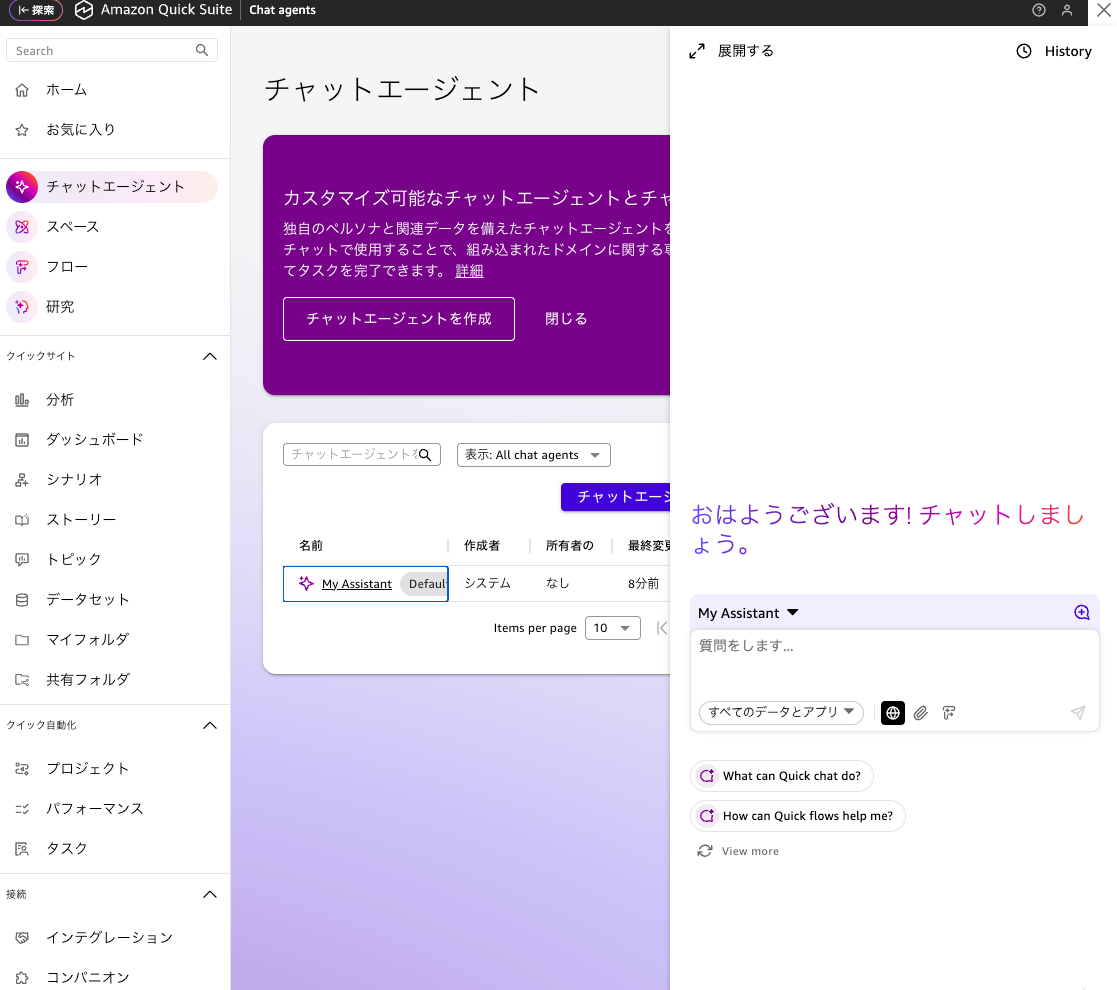This screenshot has width=1117, height=990.
Task: Click the チャットエージェントを作成 button
Action: [x=398, y=319]
